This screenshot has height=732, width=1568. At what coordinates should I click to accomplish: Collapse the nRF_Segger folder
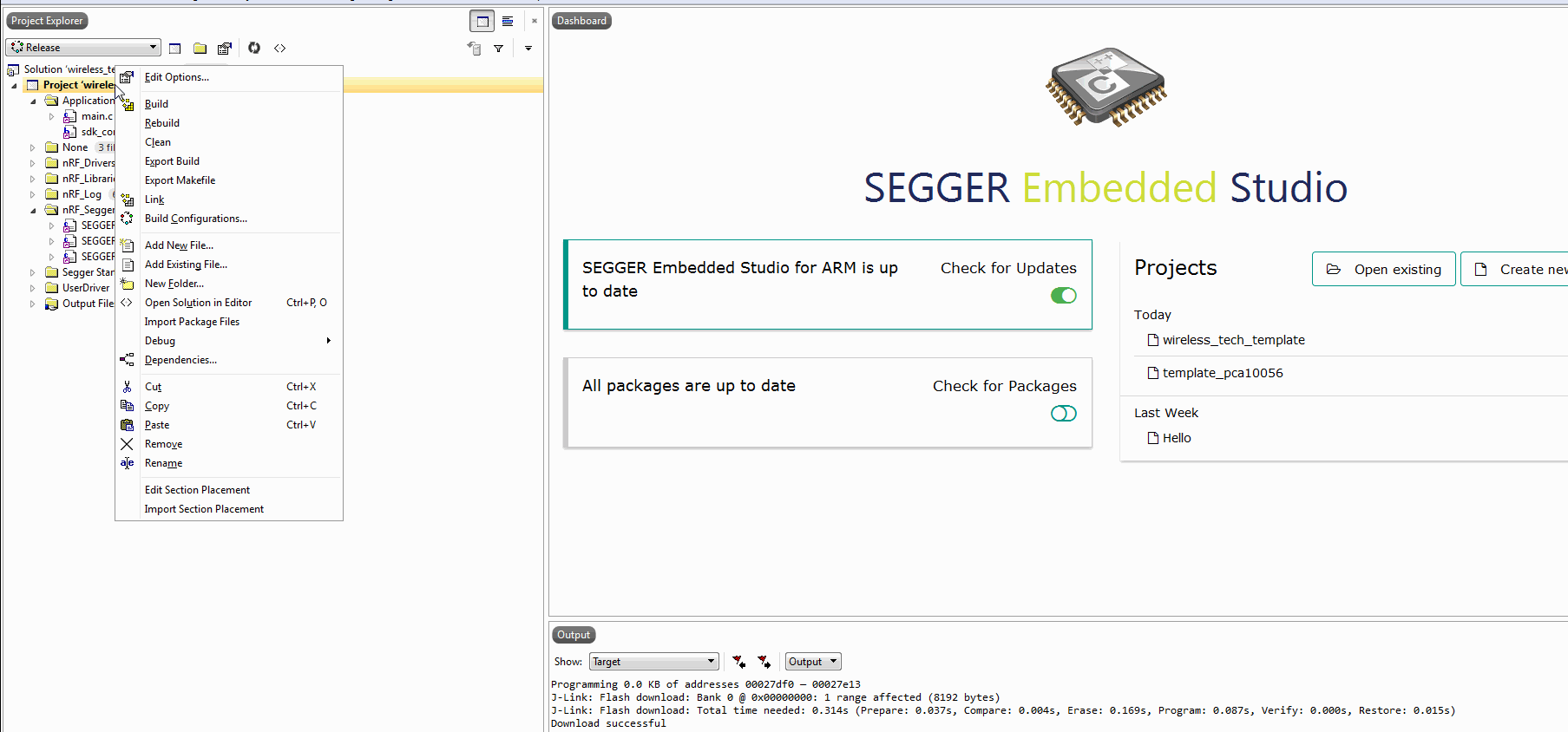pos(33,211)
